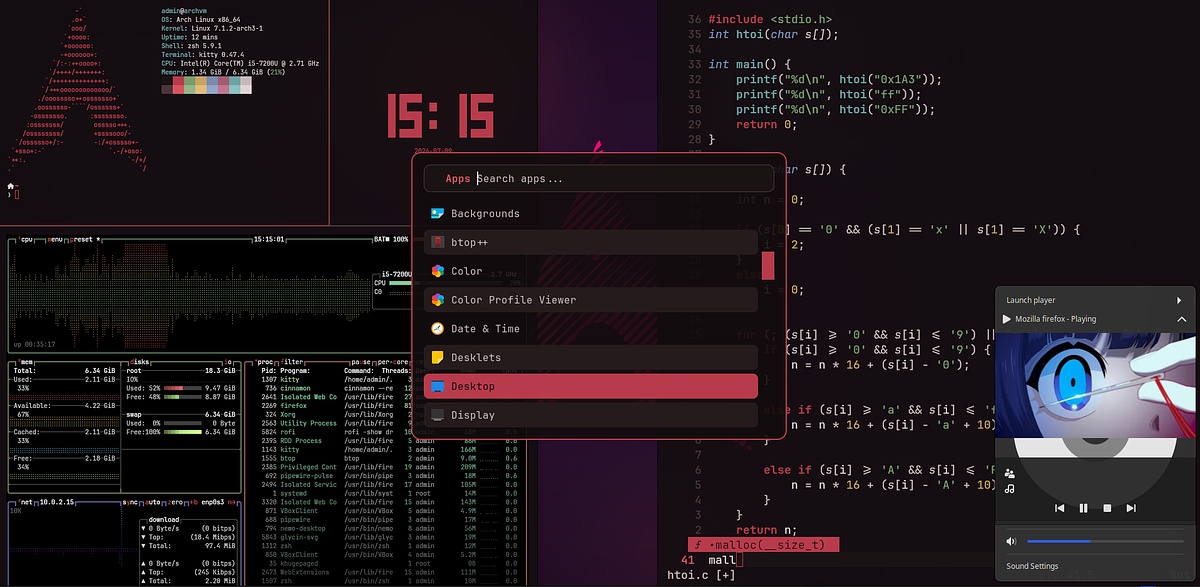1200x587 pixels.
Task: Expand the Launch player submenu arrow
Action: point(1180,300)
